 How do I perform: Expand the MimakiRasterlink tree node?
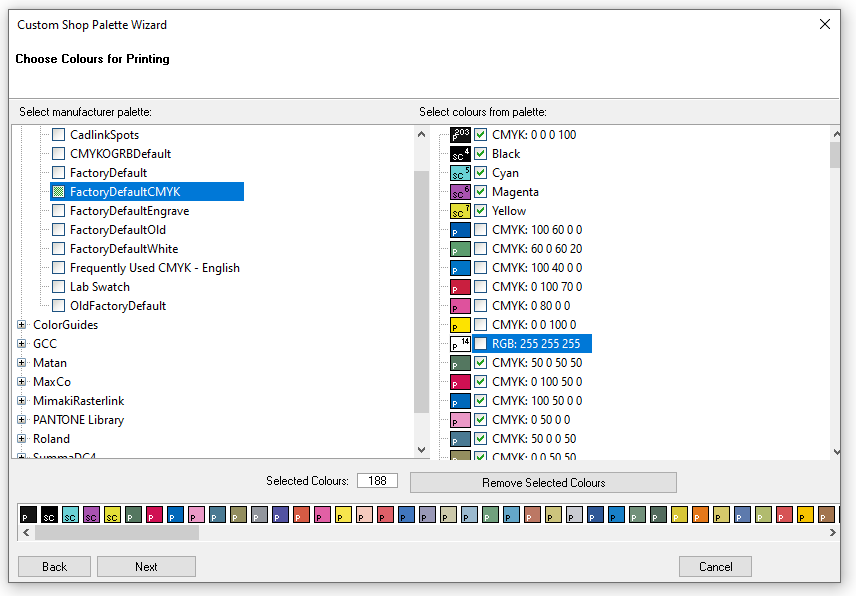[21, 401]
